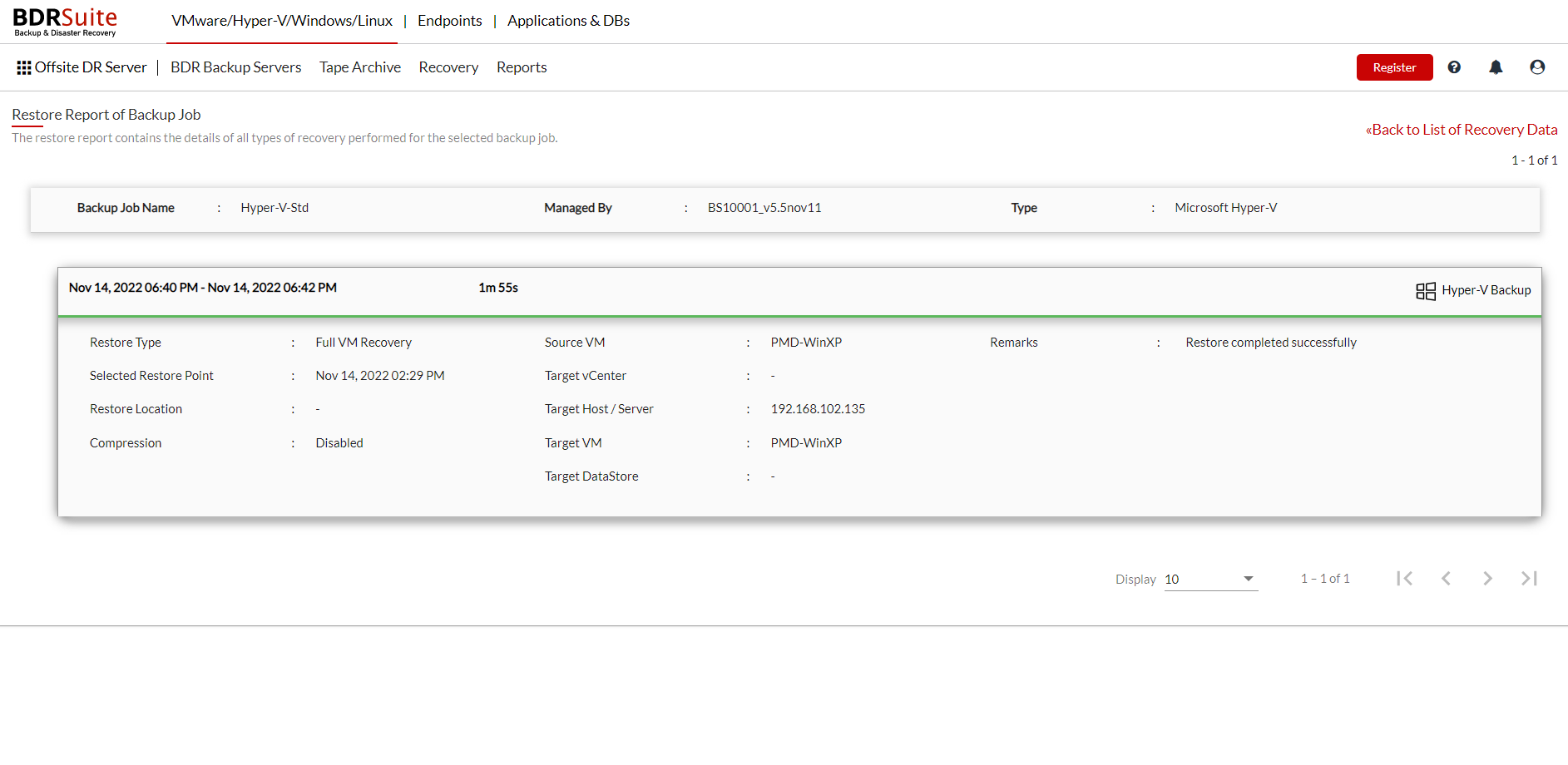Switch to the Endpoints tab
Image resolution: width=1568 pixels, height=765 pixels.
(x=450, y=21)
